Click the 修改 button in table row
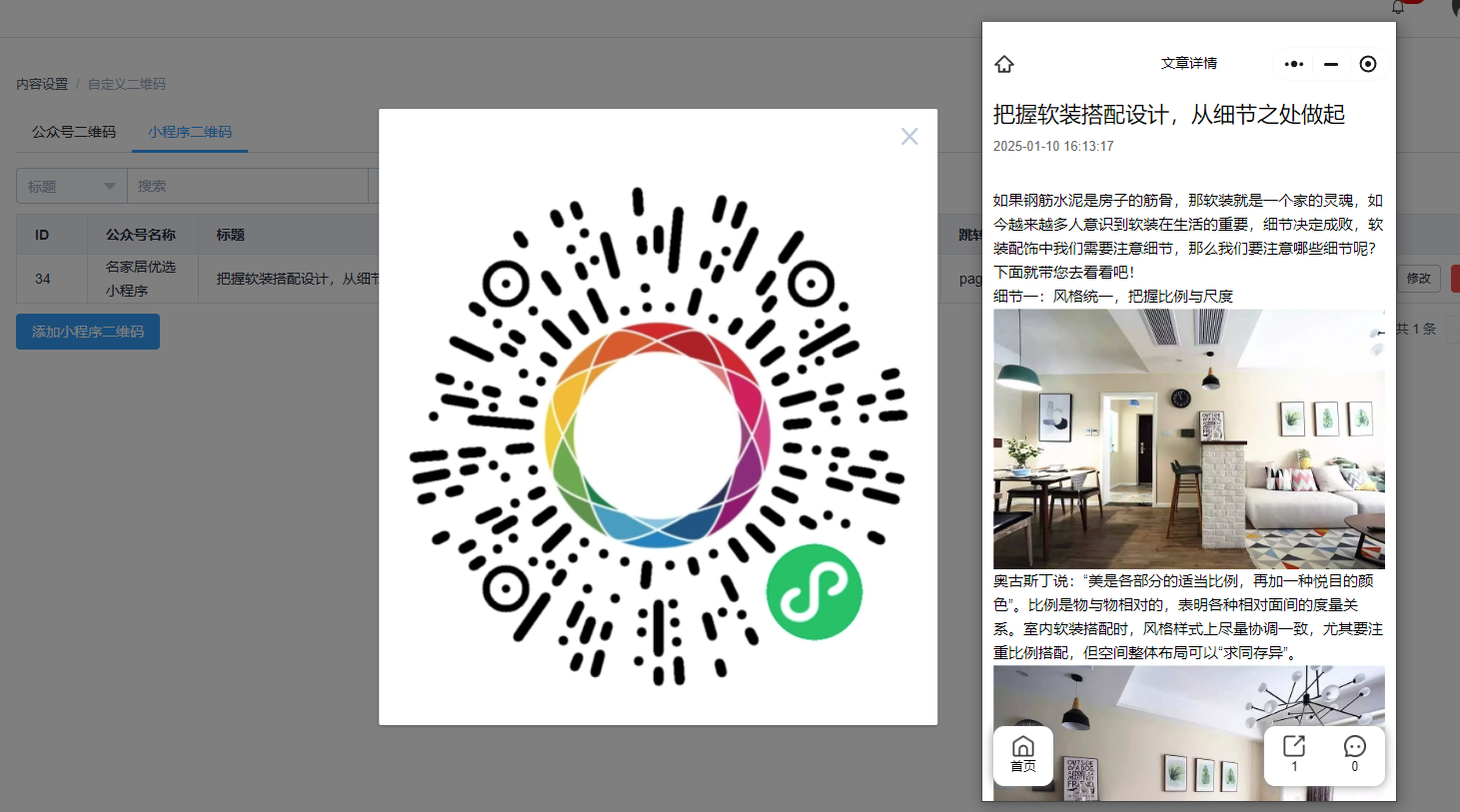The width and height of the screenshot is (1460, 812). coord(1419,279)
